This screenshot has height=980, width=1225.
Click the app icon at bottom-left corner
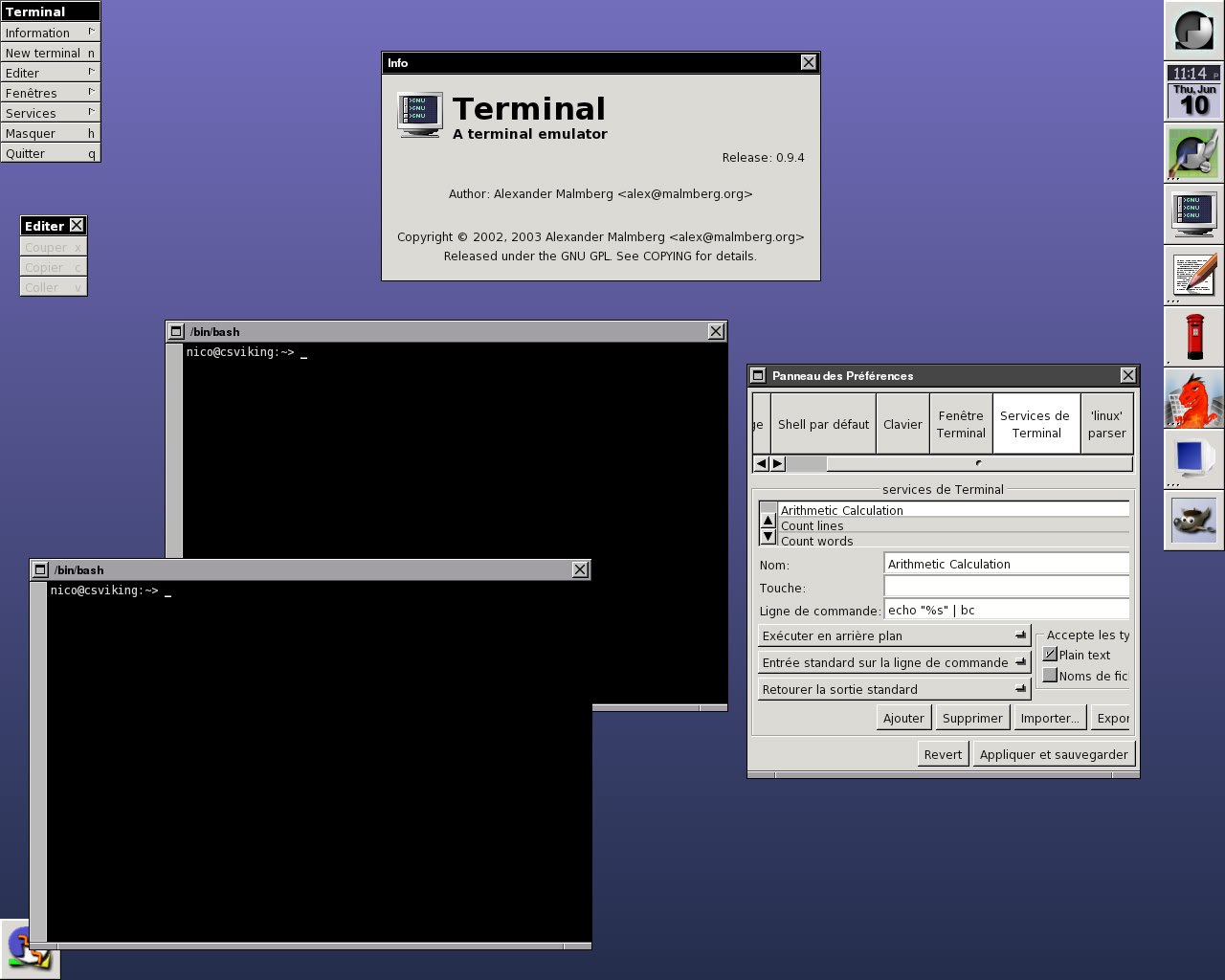pyautogui.click(x=30, y=949)
